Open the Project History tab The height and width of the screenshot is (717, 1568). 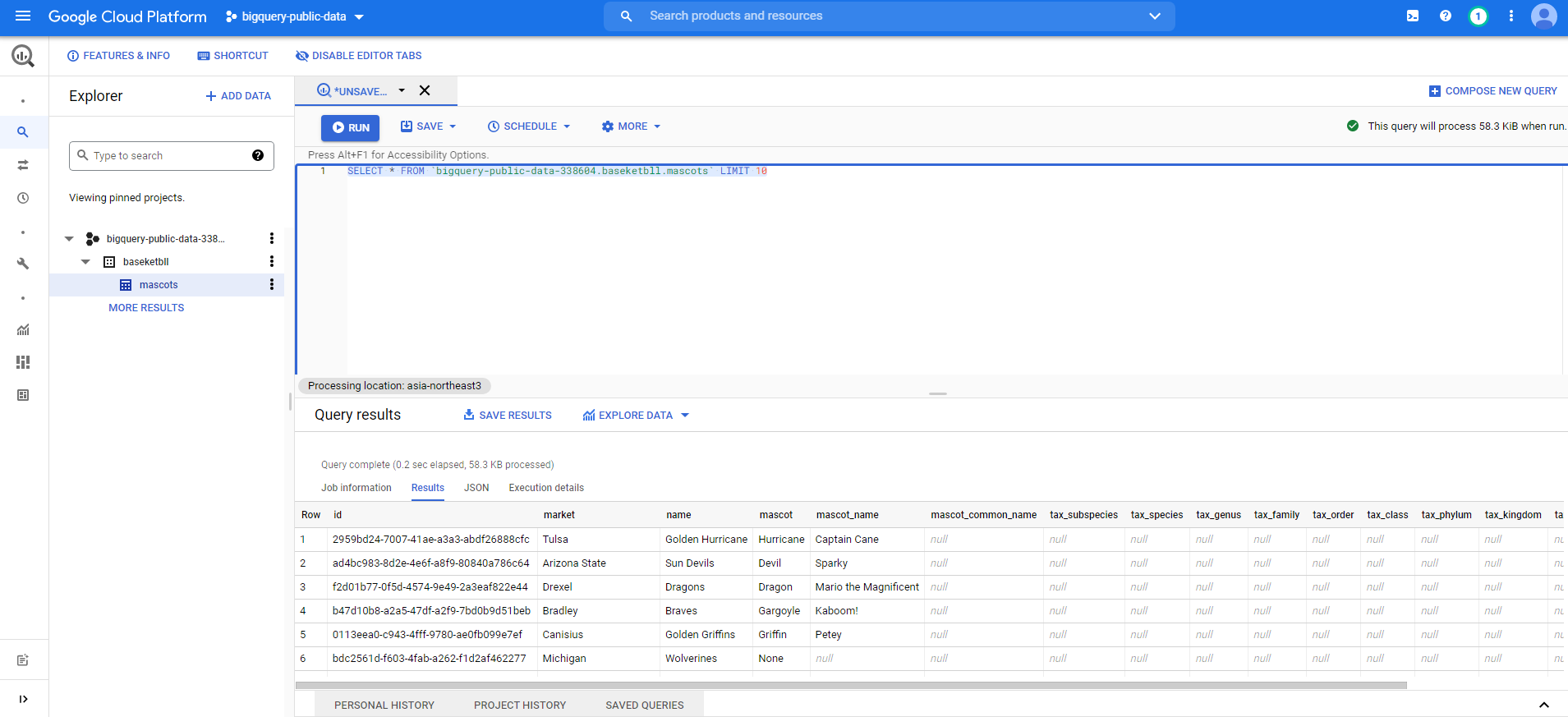click(520, 705)
